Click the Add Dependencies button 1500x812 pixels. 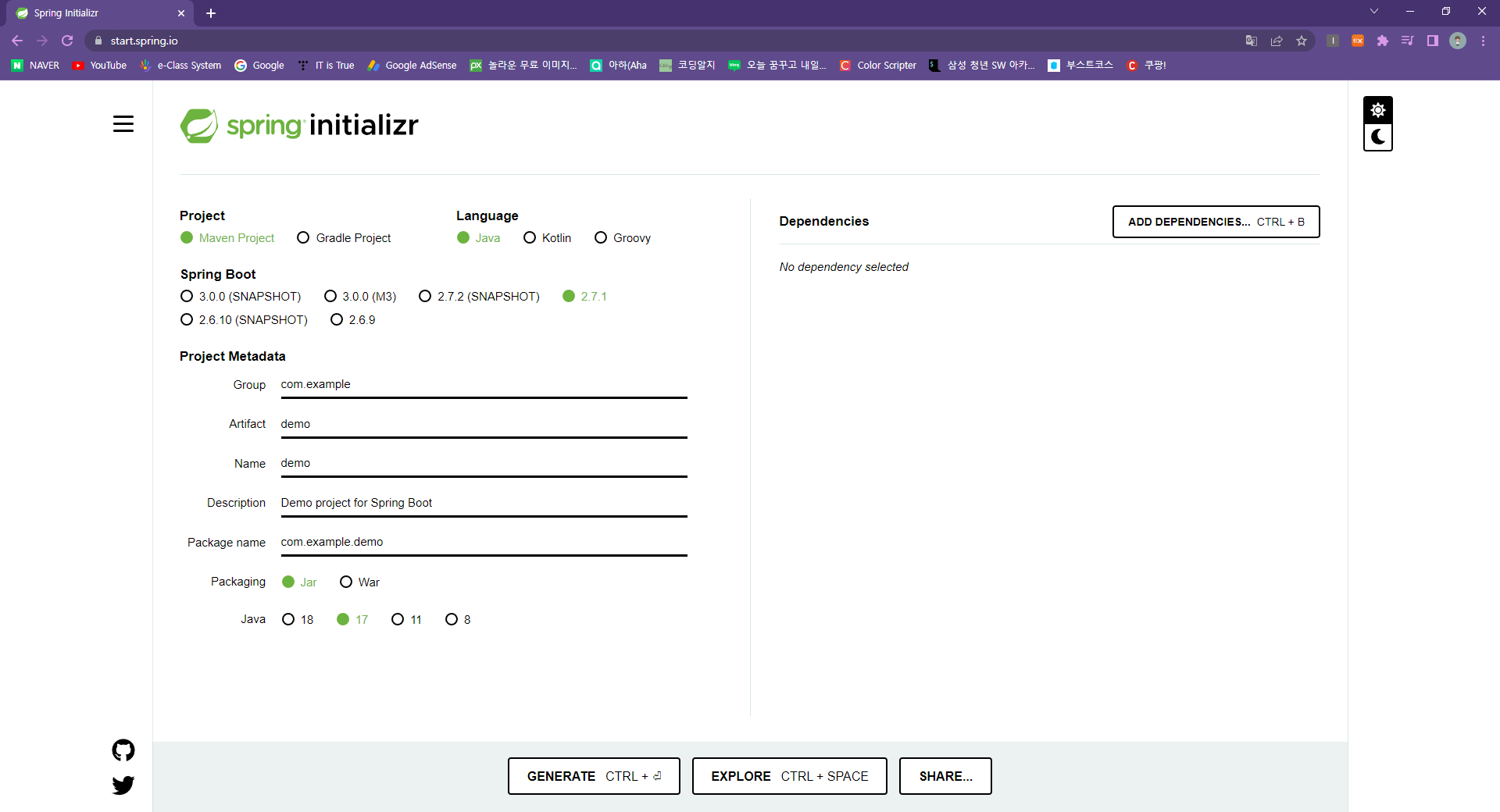[1216, 222]
